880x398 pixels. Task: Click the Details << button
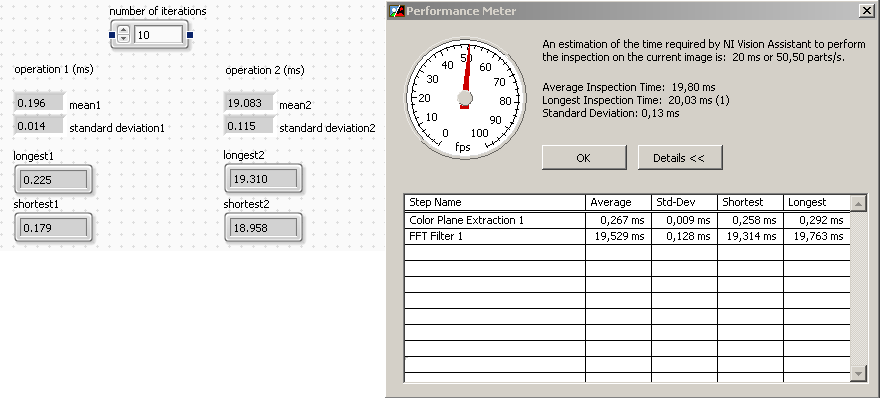pyautogui.click(x=680, y=158)
